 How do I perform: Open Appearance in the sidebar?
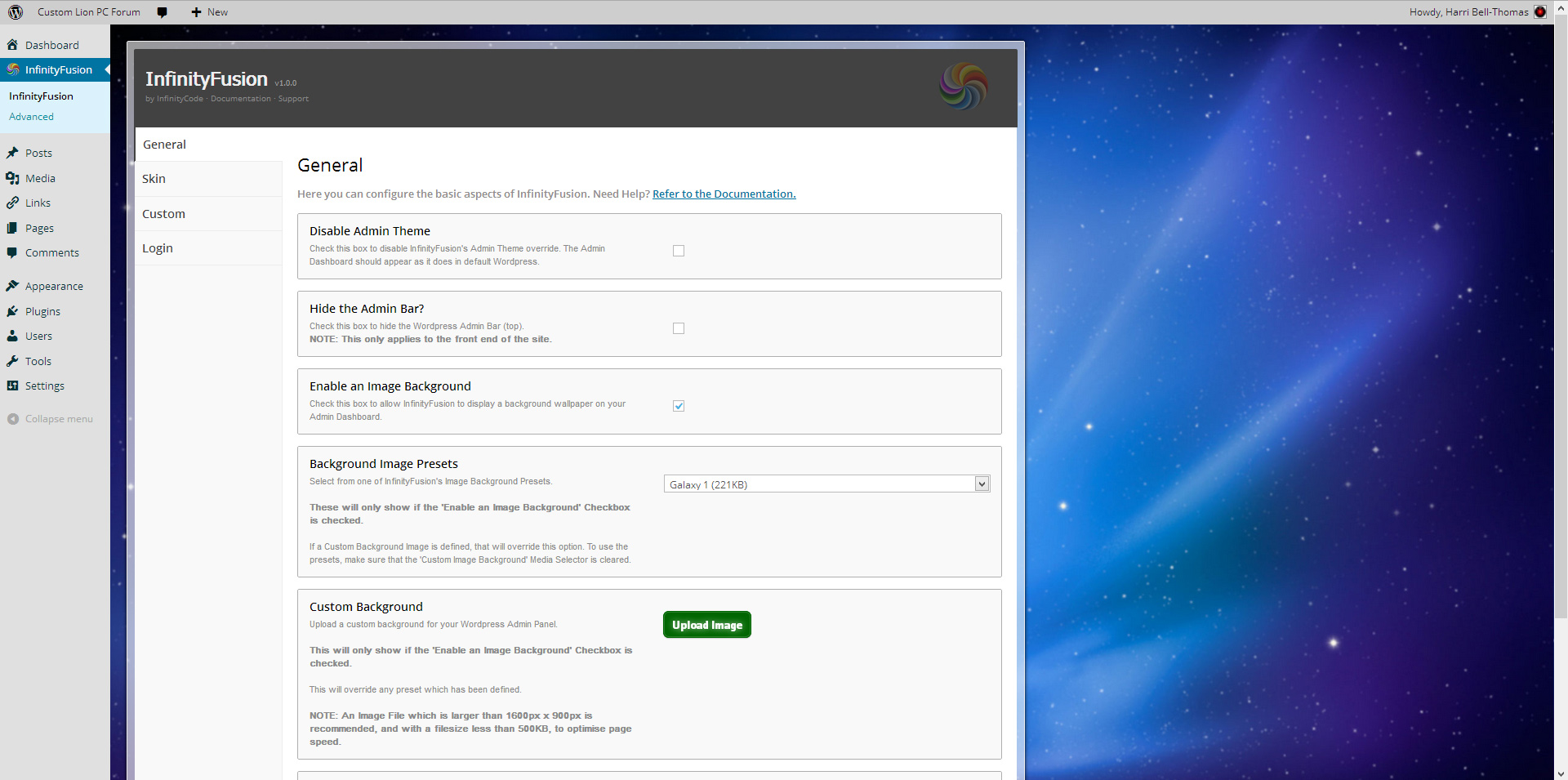[x=54, y=286]
